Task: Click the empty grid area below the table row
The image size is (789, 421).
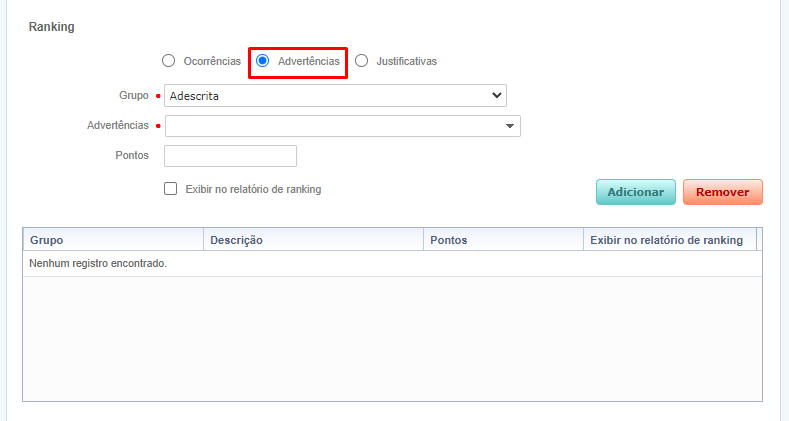Action: tap(391, 340)
